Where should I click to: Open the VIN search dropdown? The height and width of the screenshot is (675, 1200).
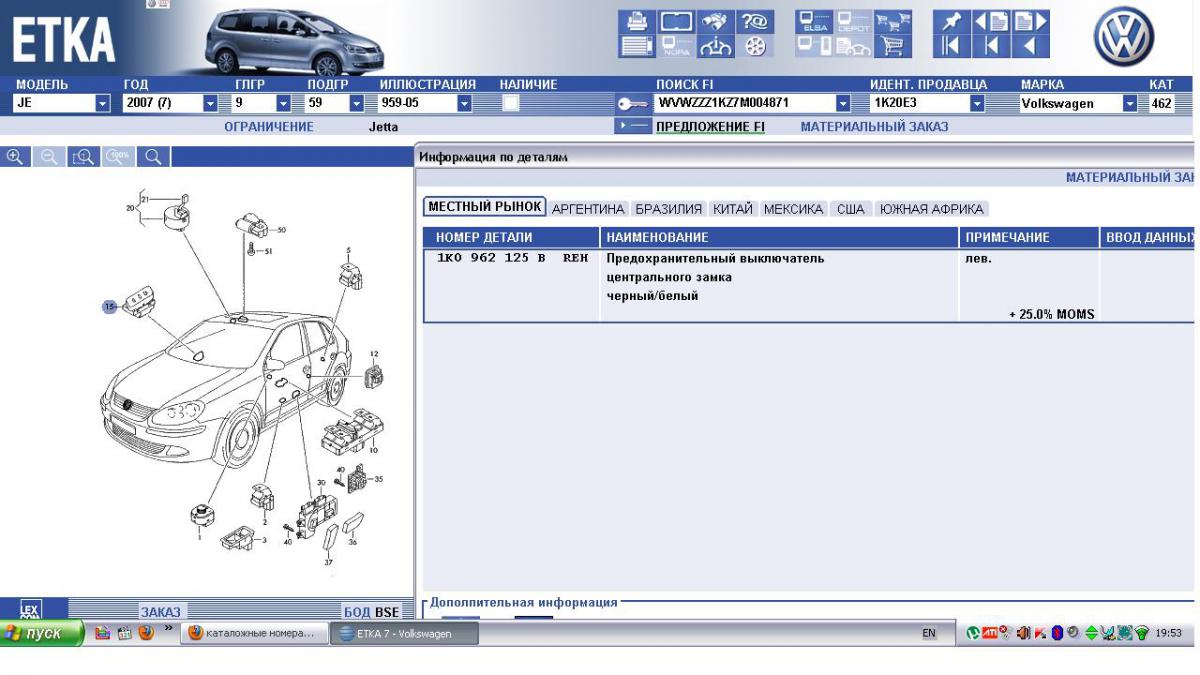[x=843, y=103]
